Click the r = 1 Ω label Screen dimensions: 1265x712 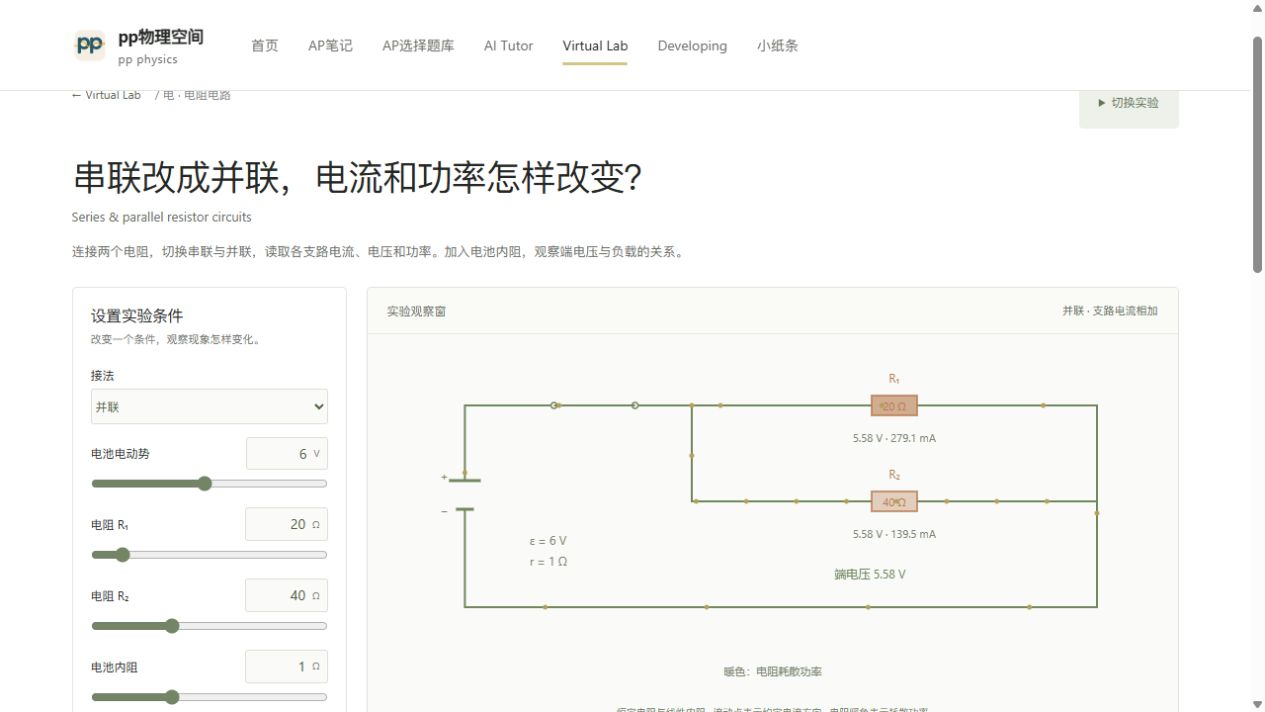pyautogui.click(x=548, y=562)
